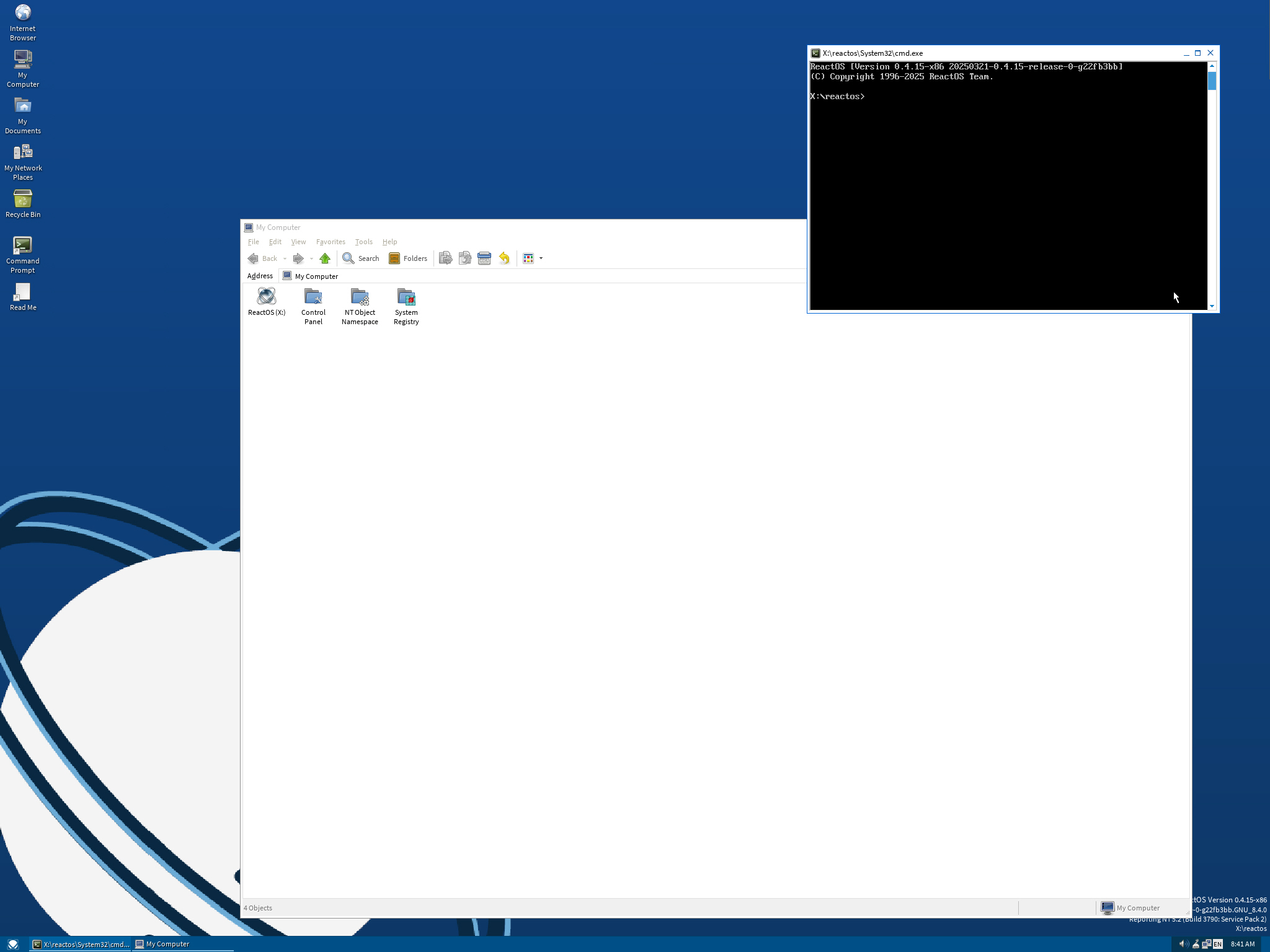Select the Search toolbar icon
Screen dimensions: 1270x952
pos(361,258)
